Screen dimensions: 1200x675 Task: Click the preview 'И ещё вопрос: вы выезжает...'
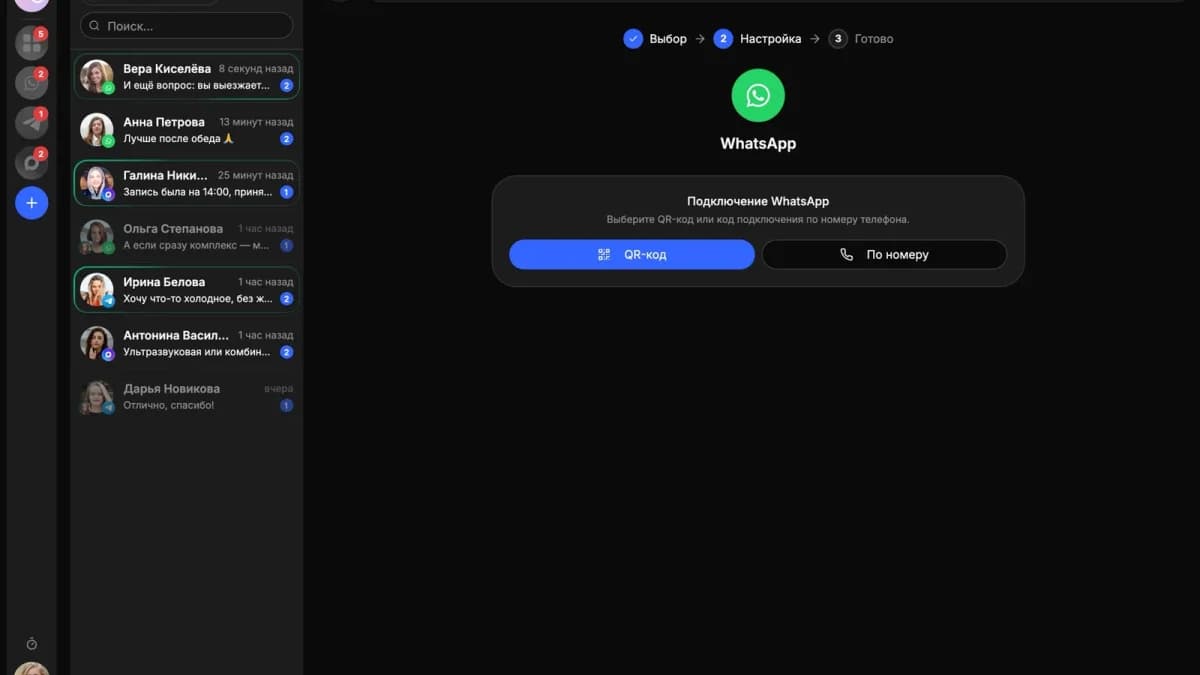click(x=197, y=86)
